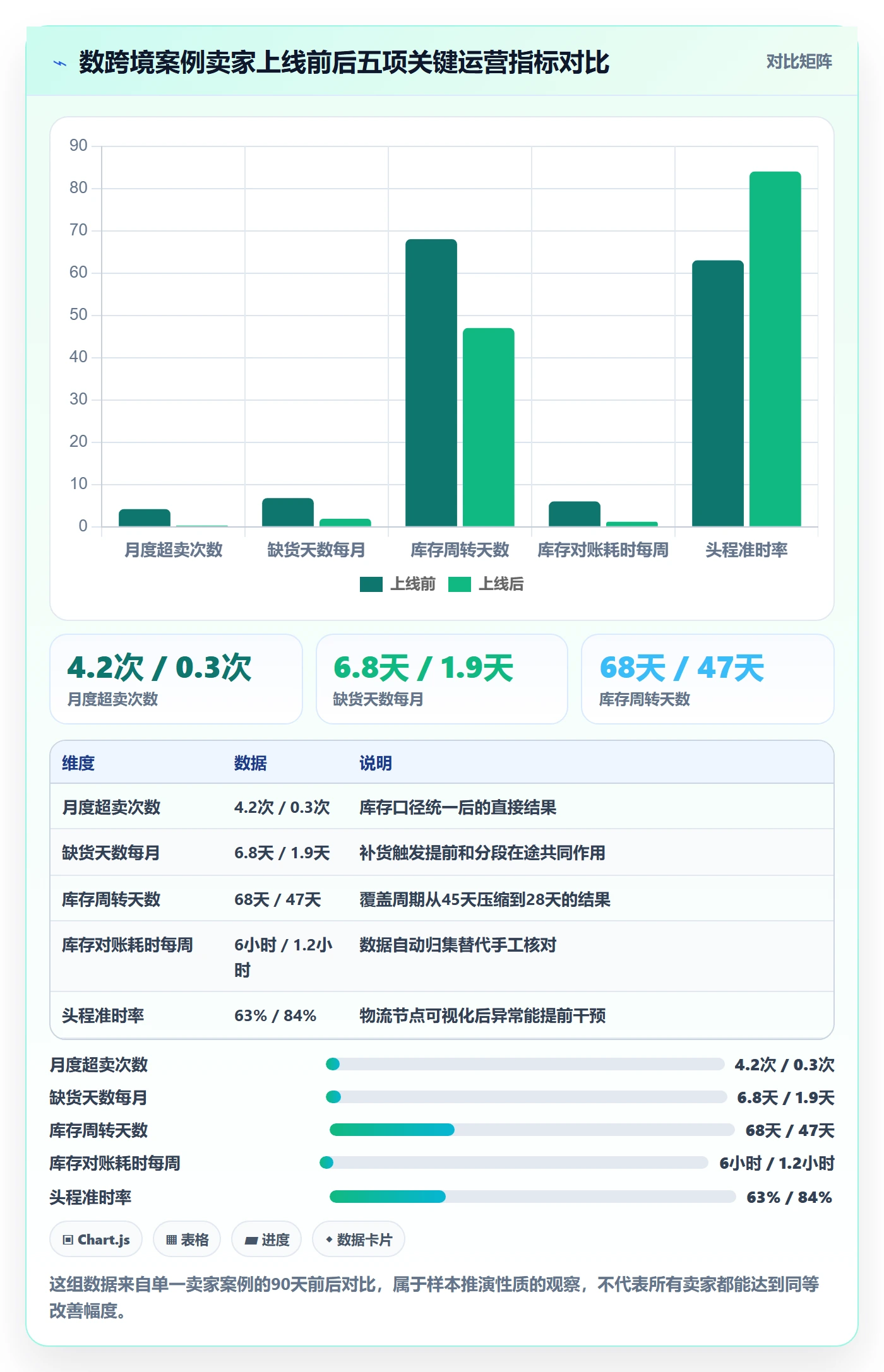Click the 上线后 bar for 库存周转天数
Viewport: 884px width, 1372px height.
(489, 427)
